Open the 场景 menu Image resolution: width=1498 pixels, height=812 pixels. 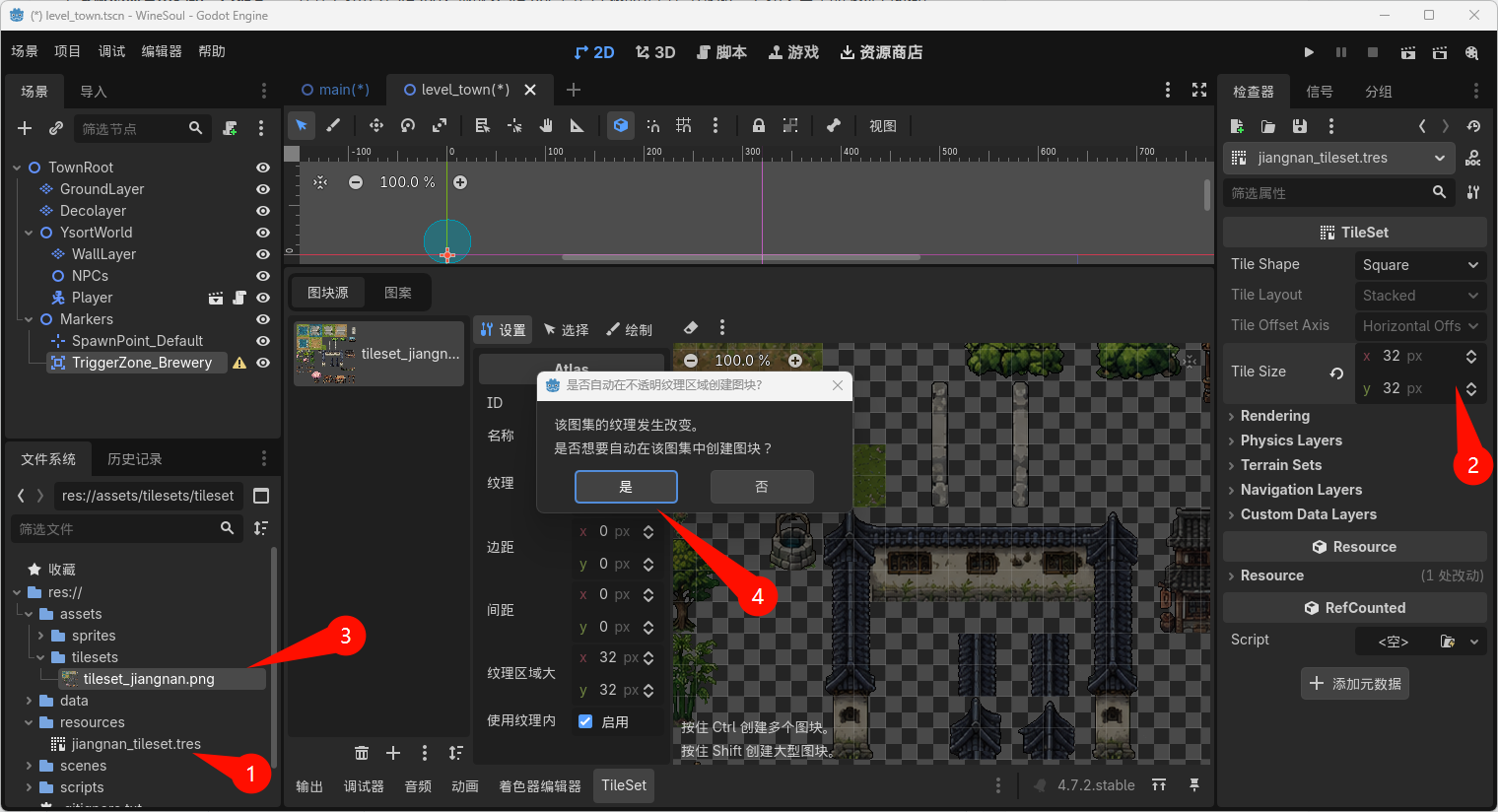pos(25,51)
